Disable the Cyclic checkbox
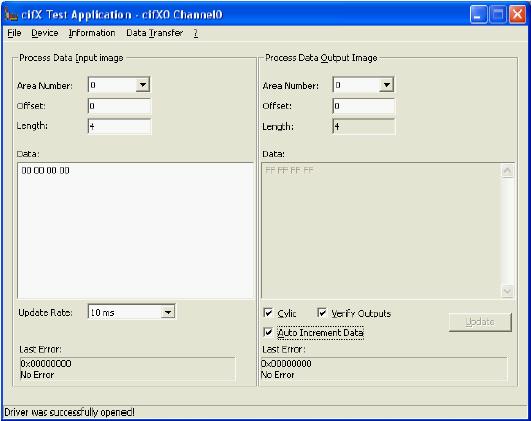The width and height of the screenshot is (531, 421). (x=268, y=313)
